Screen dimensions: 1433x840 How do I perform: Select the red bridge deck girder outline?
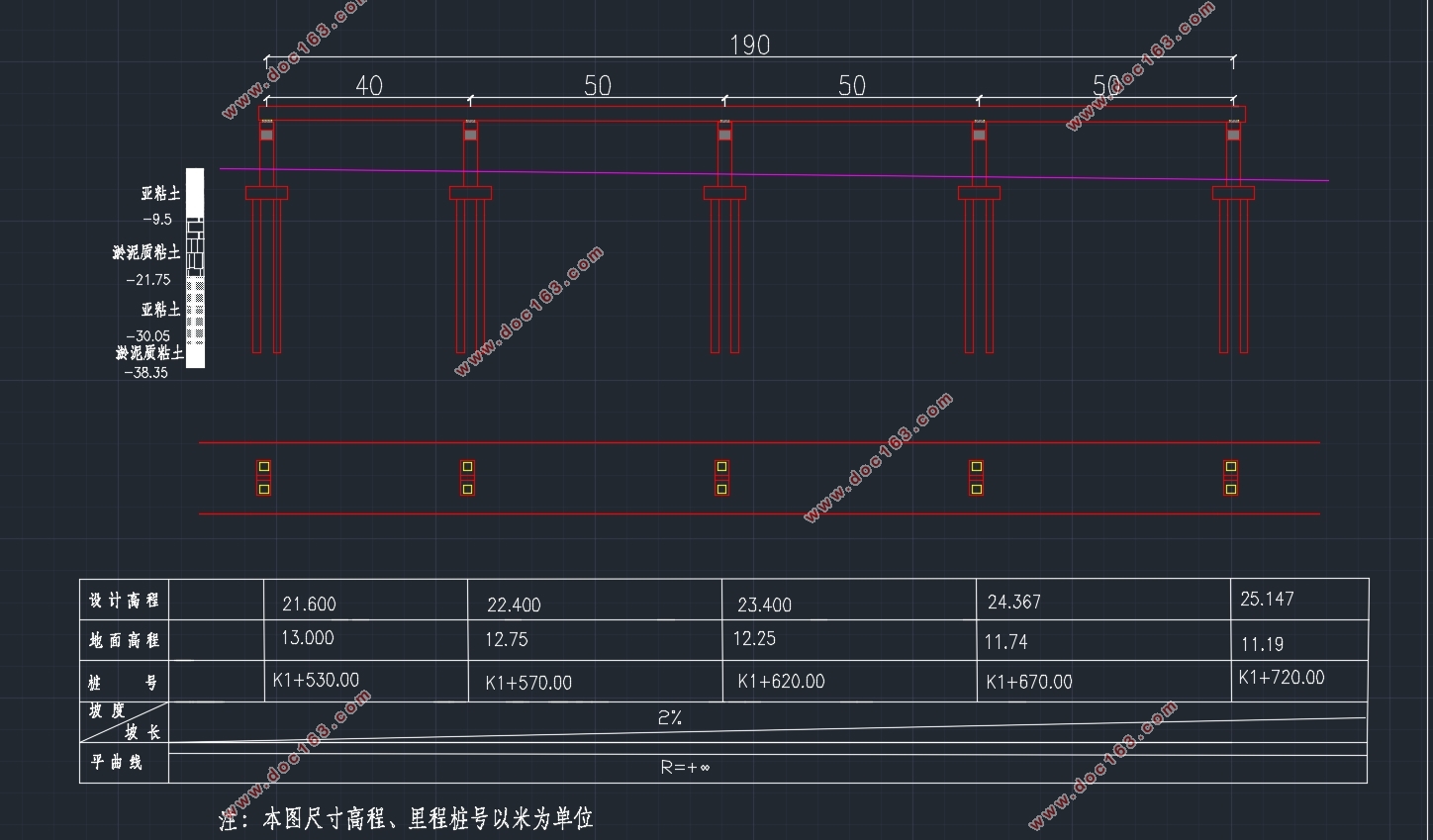point(752,115)
